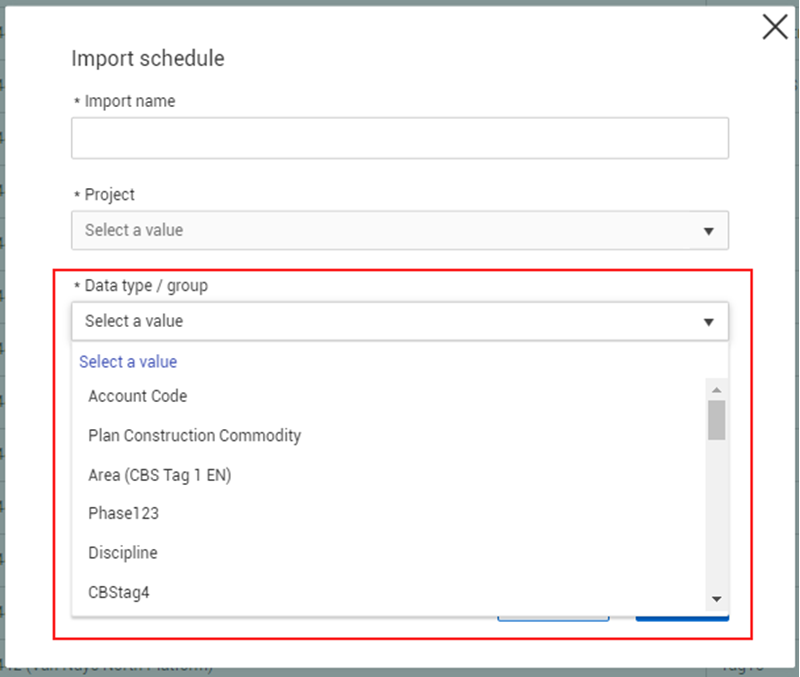This screenshot has height=677, width=800.
Task: Click the list scrollbar down arrow
Action: coord(716,598)
